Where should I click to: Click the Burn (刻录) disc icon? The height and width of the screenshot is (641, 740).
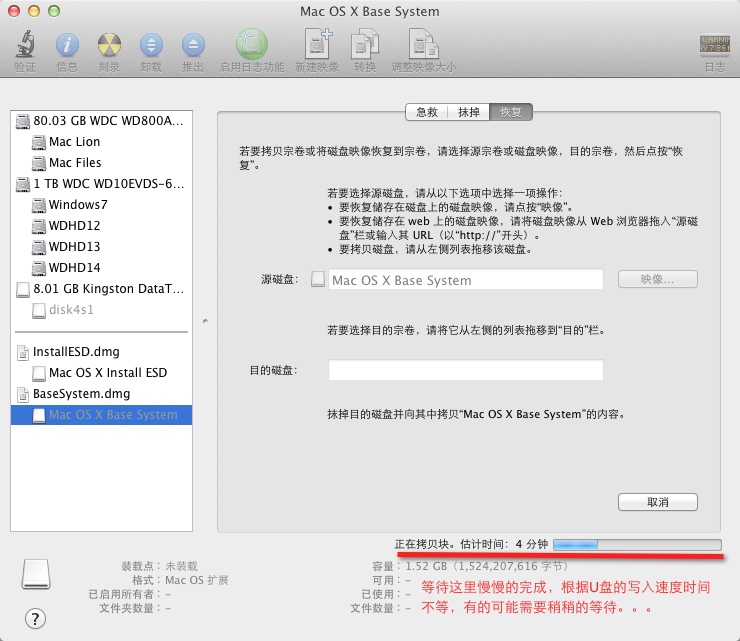pyautogui.click(x=109, y=45)
